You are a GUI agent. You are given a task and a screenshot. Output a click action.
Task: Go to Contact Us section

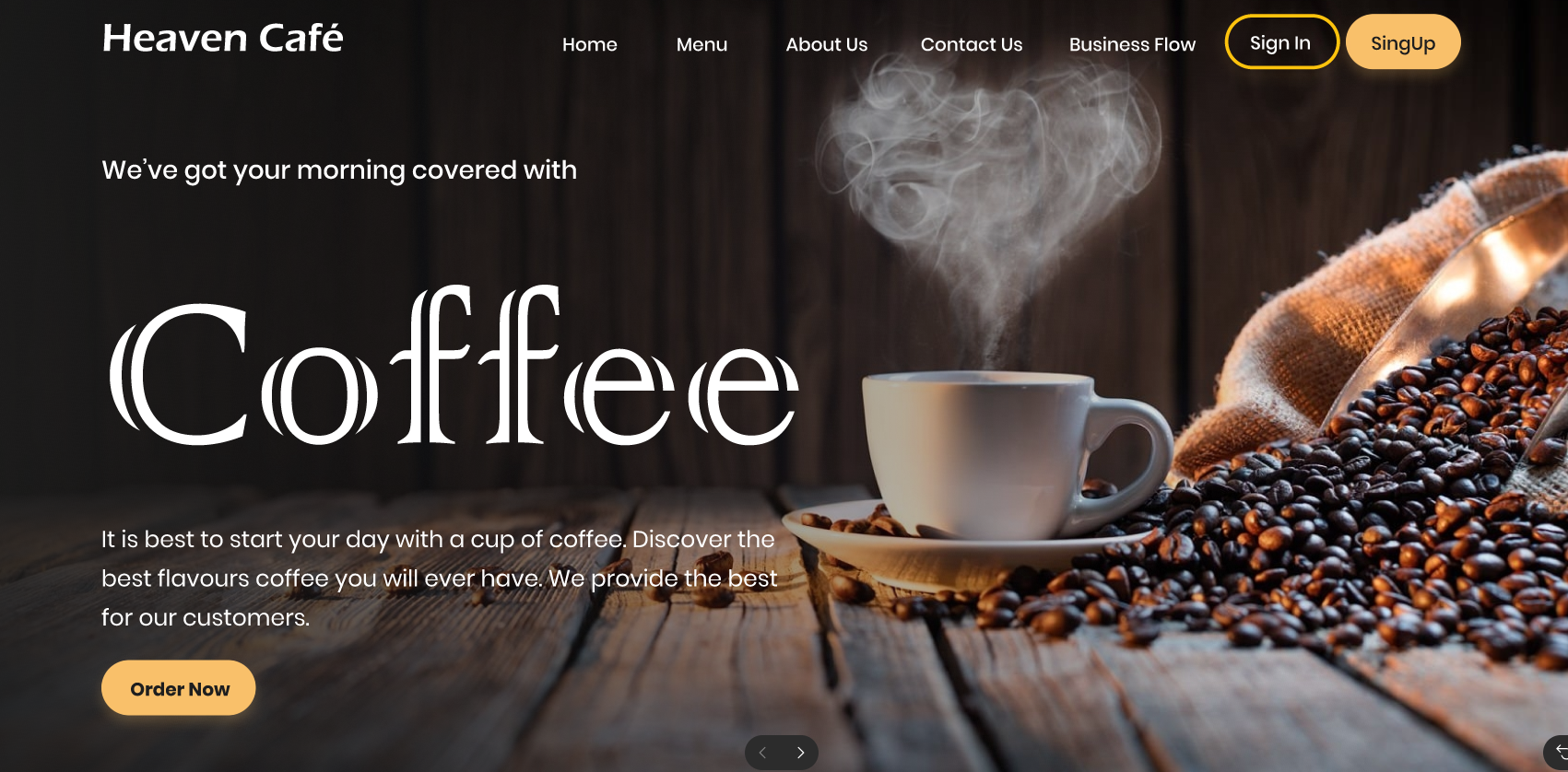[972, 44]
